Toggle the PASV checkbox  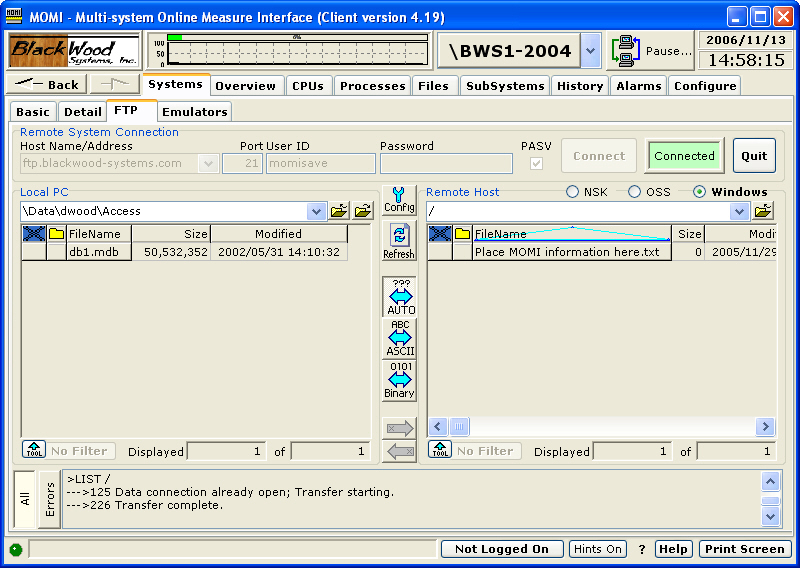click(x=537, y=163)
